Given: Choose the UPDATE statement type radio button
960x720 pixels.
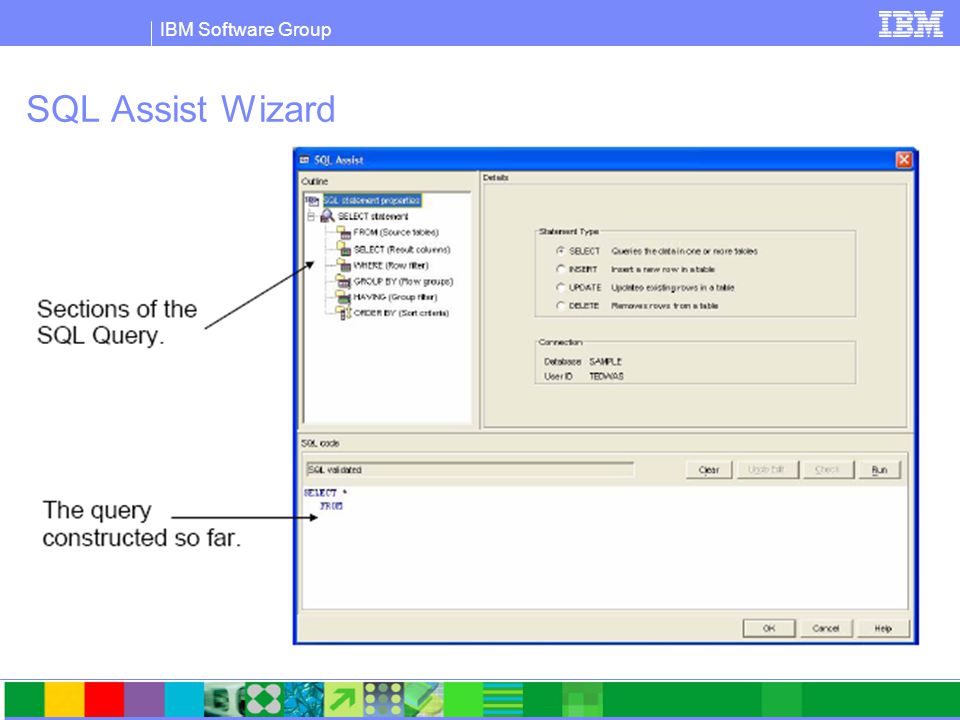Looking at the screenshot, I should tap(560, 287).
